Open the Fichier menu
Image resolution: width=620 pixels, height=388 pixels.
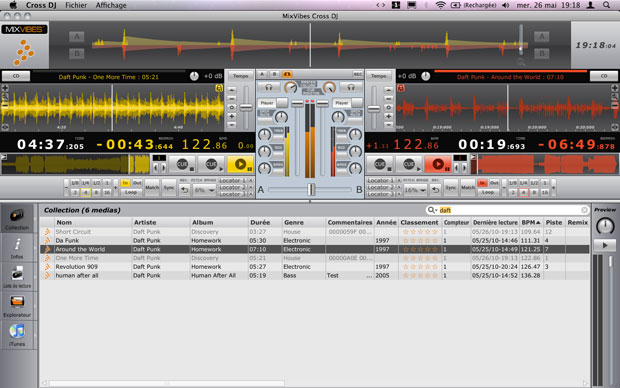76,5
